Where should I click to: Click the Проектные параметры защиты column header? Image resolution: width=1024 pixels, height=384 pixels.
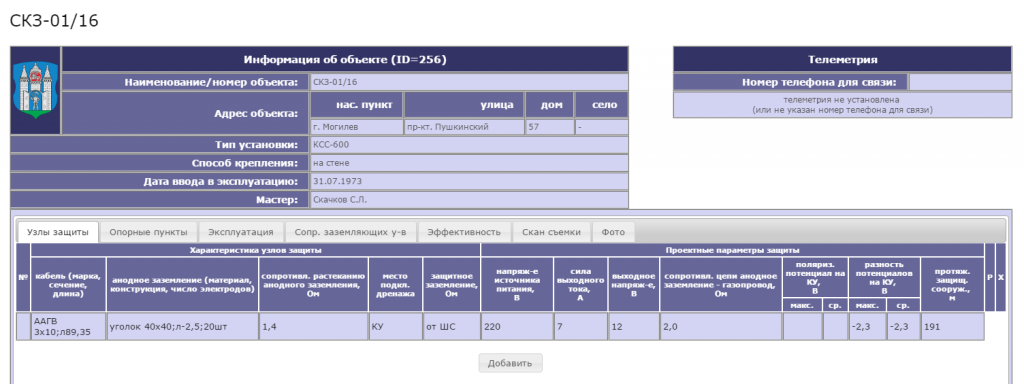coord(732,250)
